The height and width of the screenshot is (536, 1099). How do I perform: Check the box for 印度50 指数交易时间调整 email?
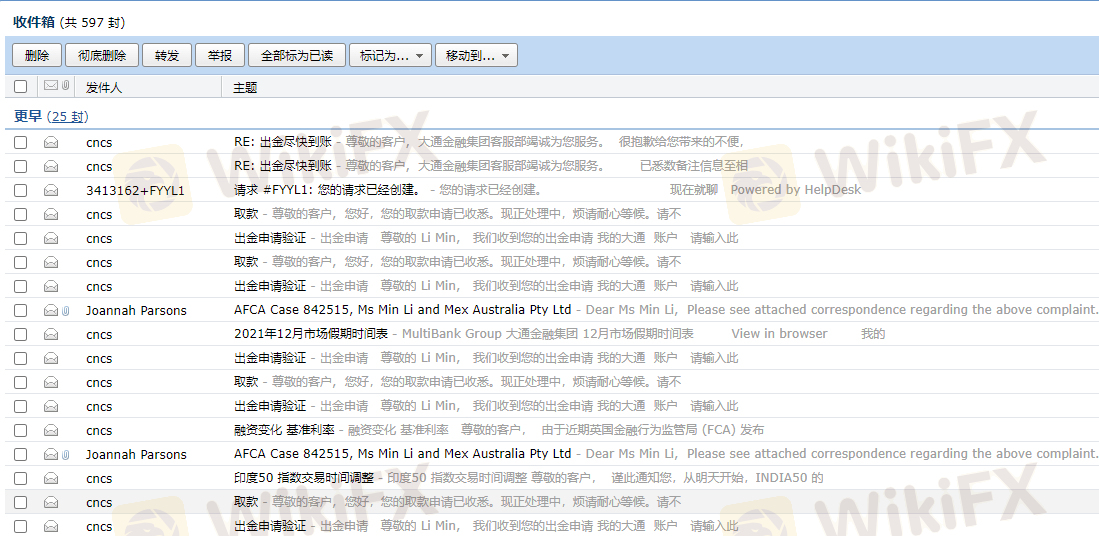20,479
